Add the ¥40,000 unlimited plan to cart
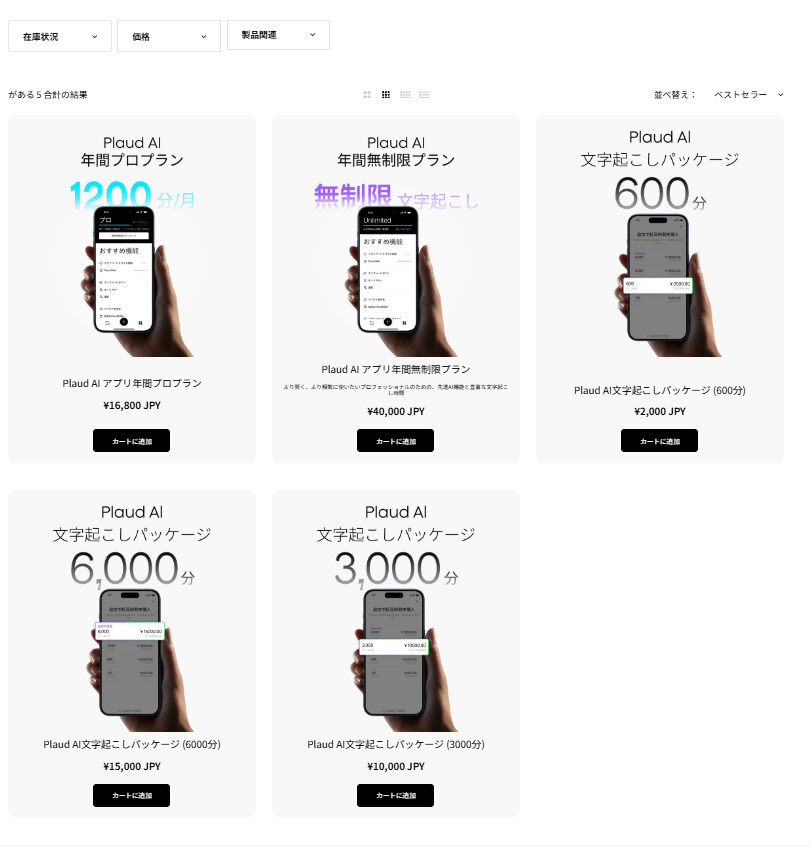 point(395,441)
